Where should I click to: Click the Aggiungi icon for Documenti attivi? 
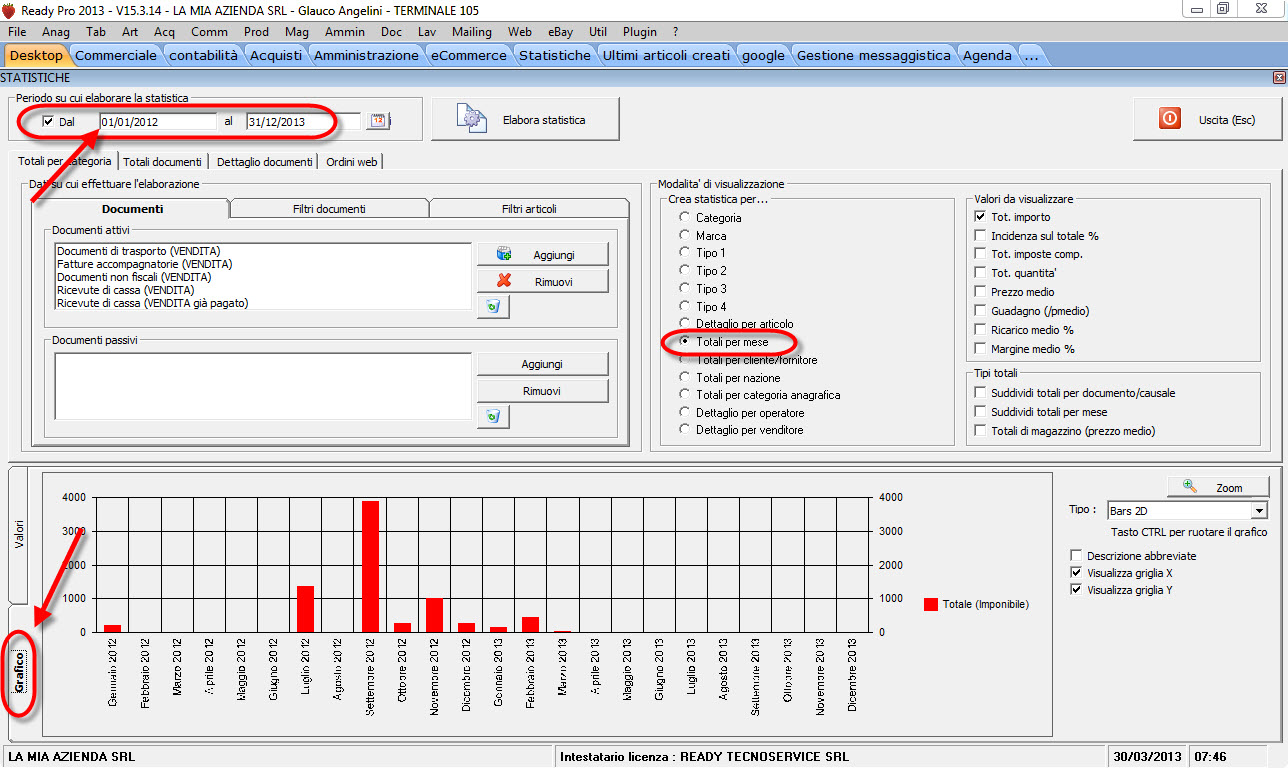504,254
